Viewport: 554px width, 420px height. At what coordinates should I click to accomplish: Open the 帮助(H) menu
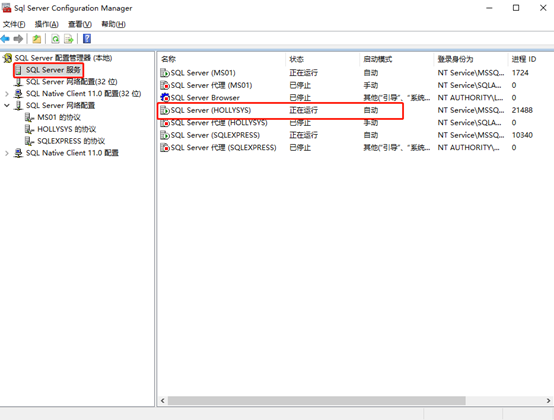(113, 24)
